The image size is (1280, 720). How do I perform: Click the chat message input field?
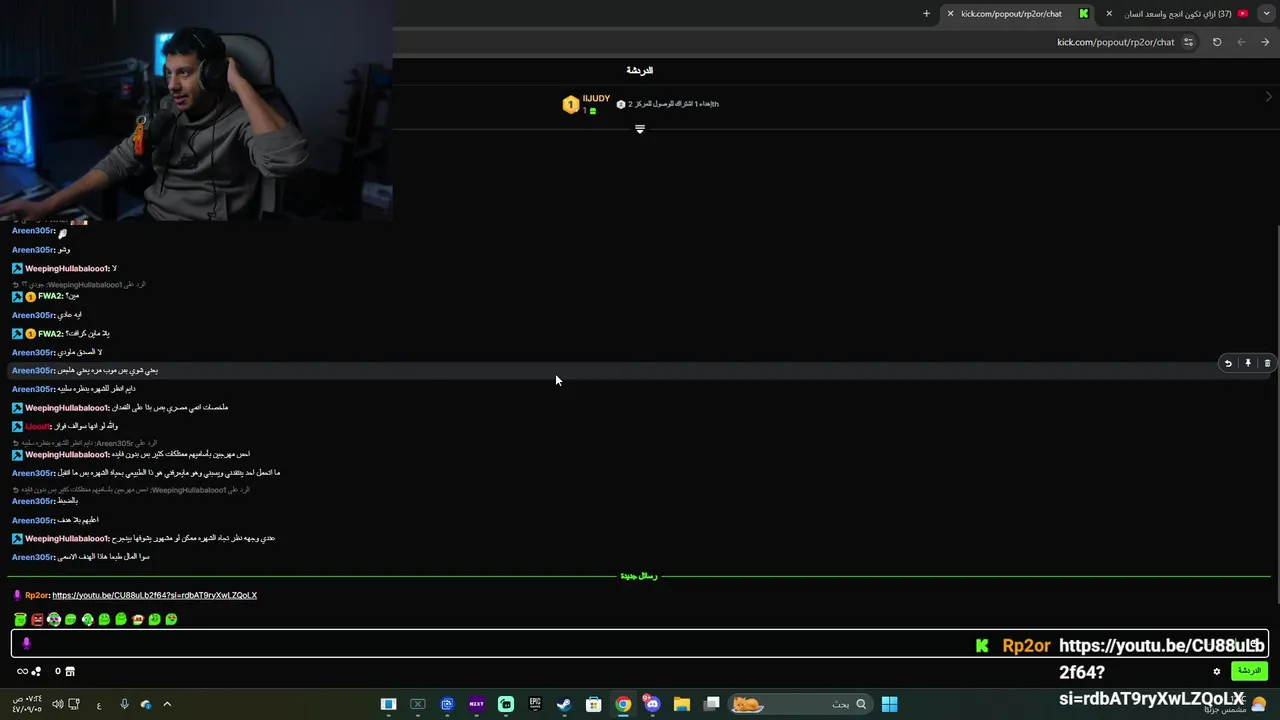tap(640, 644)
